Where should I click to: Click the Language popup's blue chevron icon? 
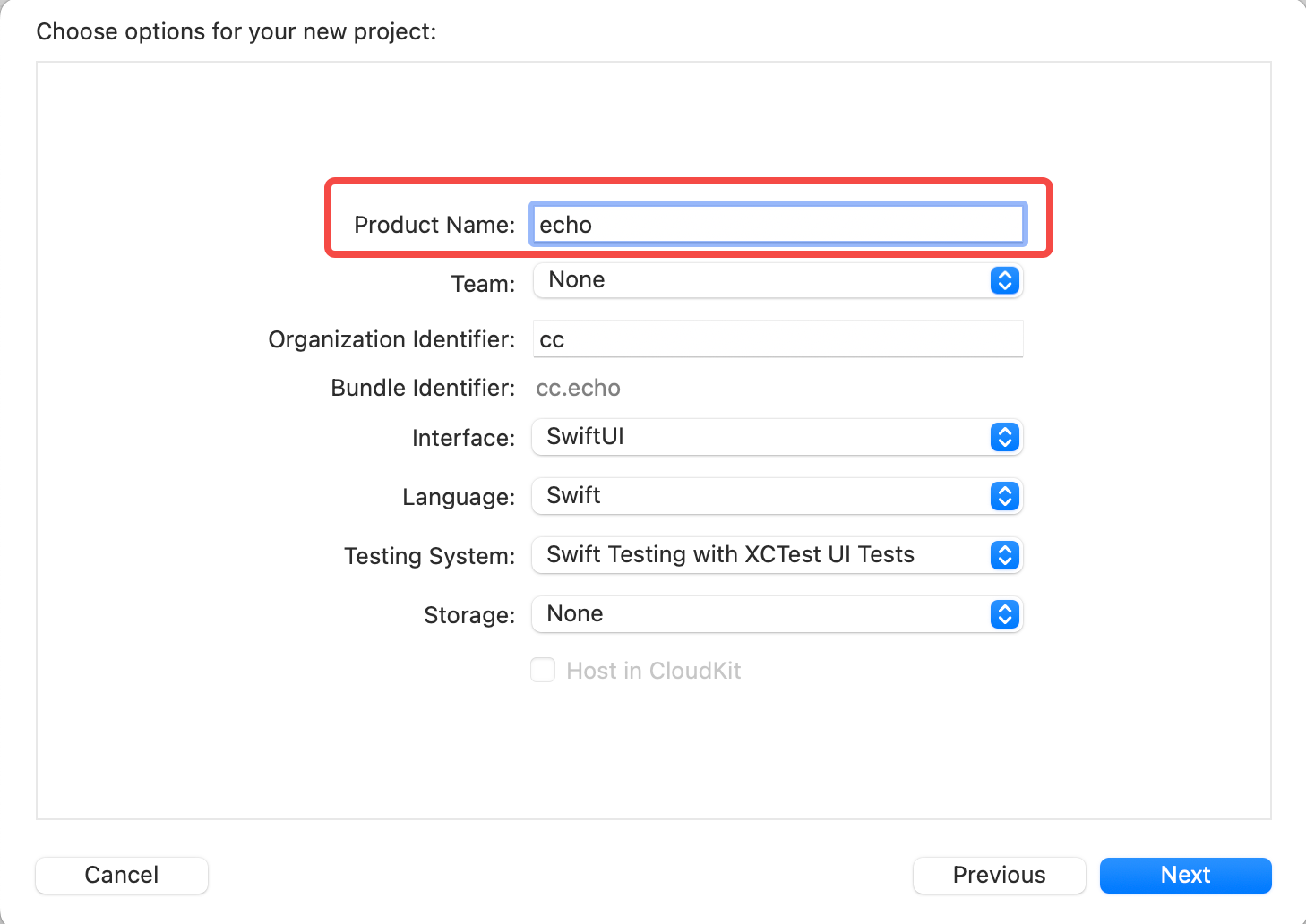coord(1003,496)
